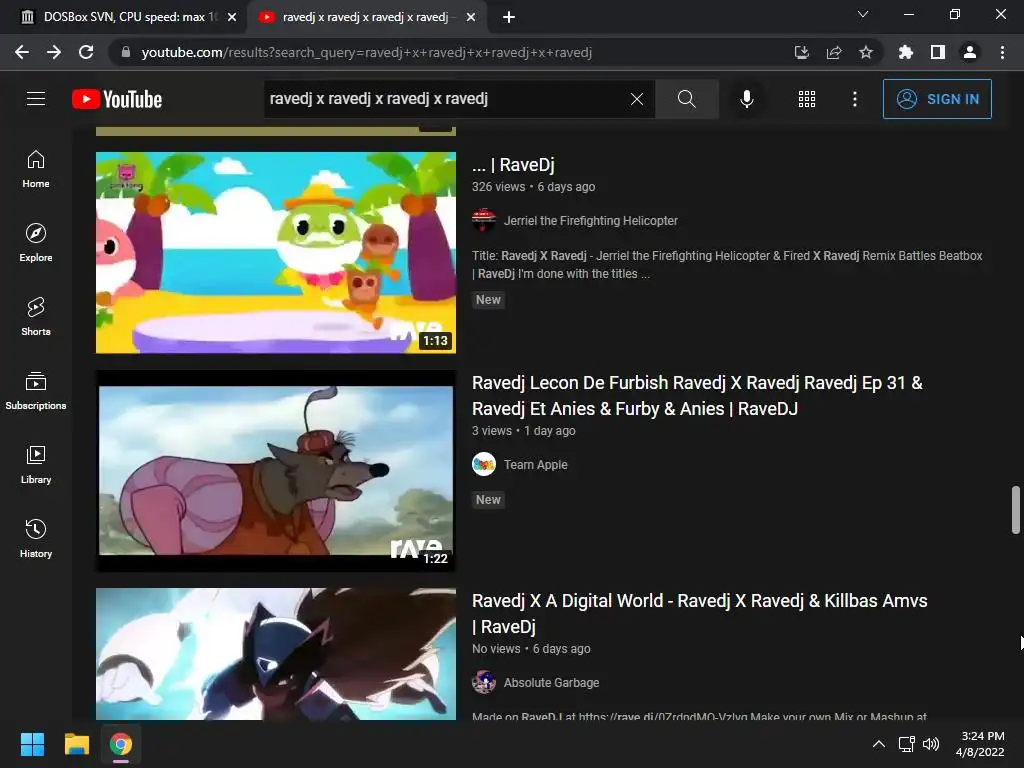Open Library in the sidebar
The width and height of the screenshot is (1024, 768).
[36, 464]
